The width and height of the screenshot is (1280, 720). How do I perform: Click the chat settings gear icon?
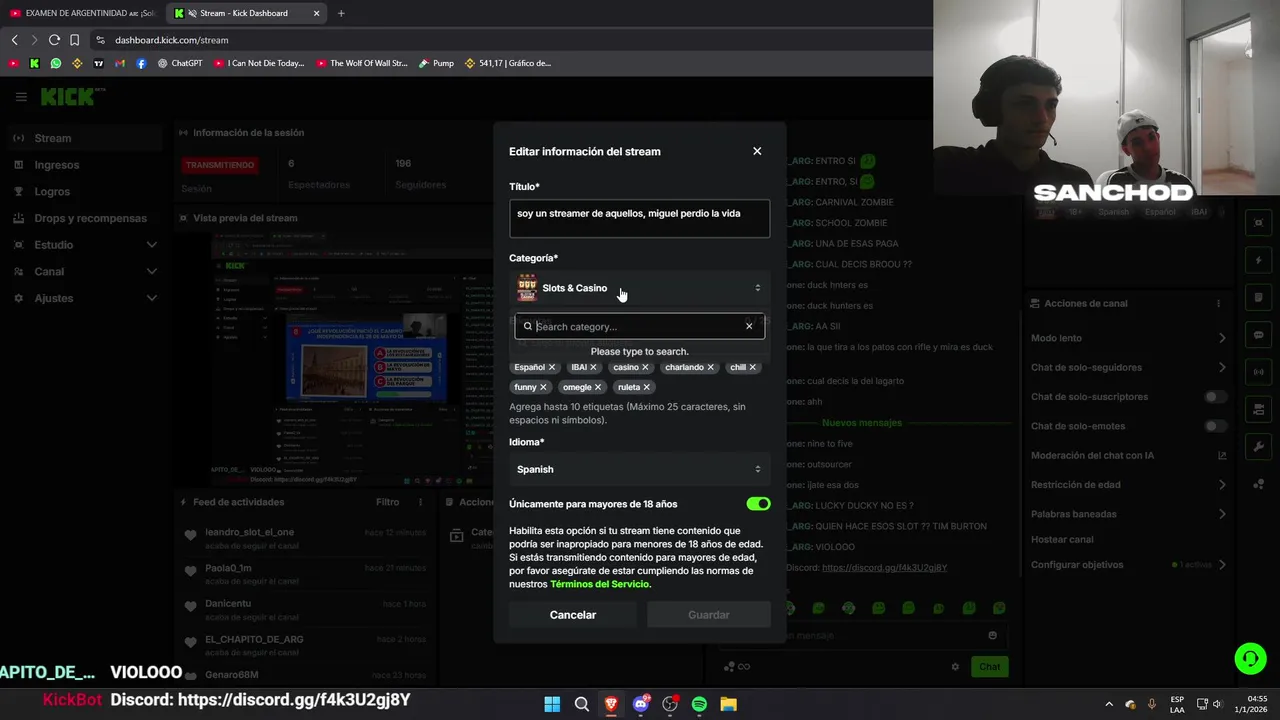955,667
